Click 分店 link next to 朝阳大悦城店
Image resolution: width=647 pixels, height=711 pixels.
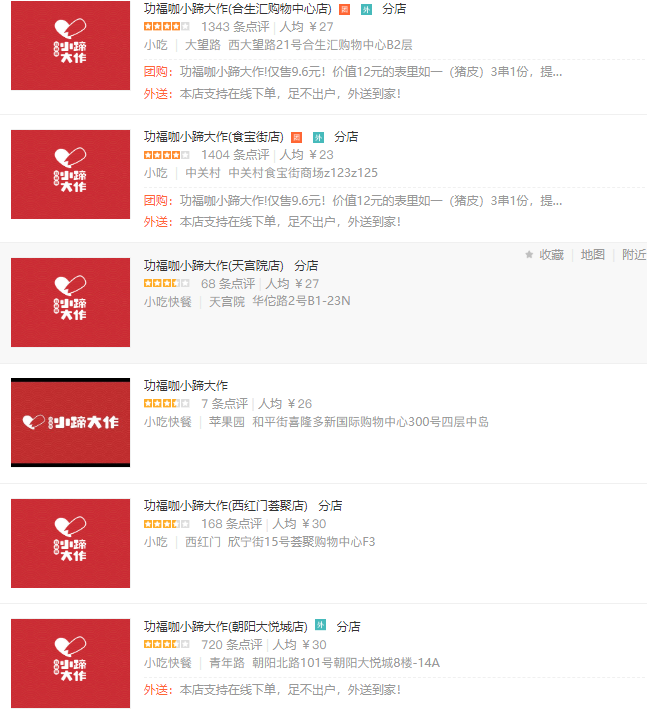coord(348,627)
